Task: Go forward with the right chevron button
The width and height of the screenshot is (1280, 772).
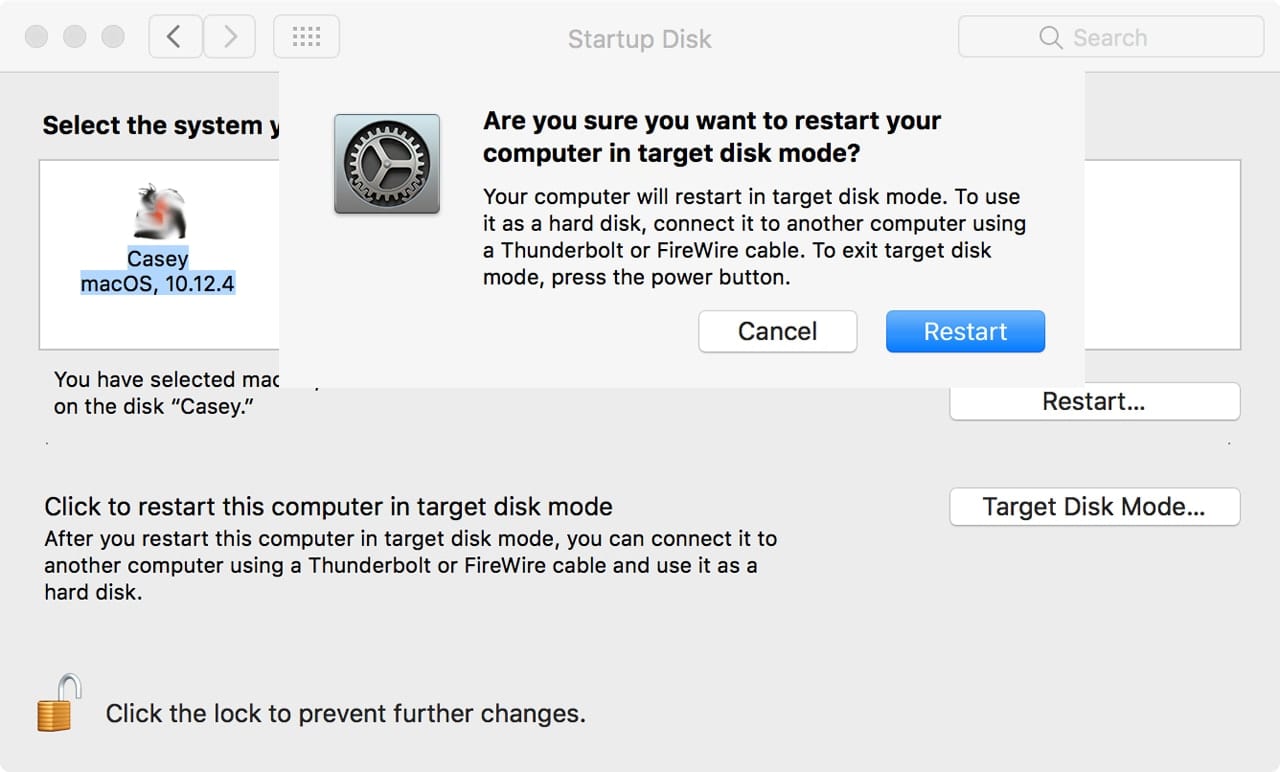Action: click(229, 38)
